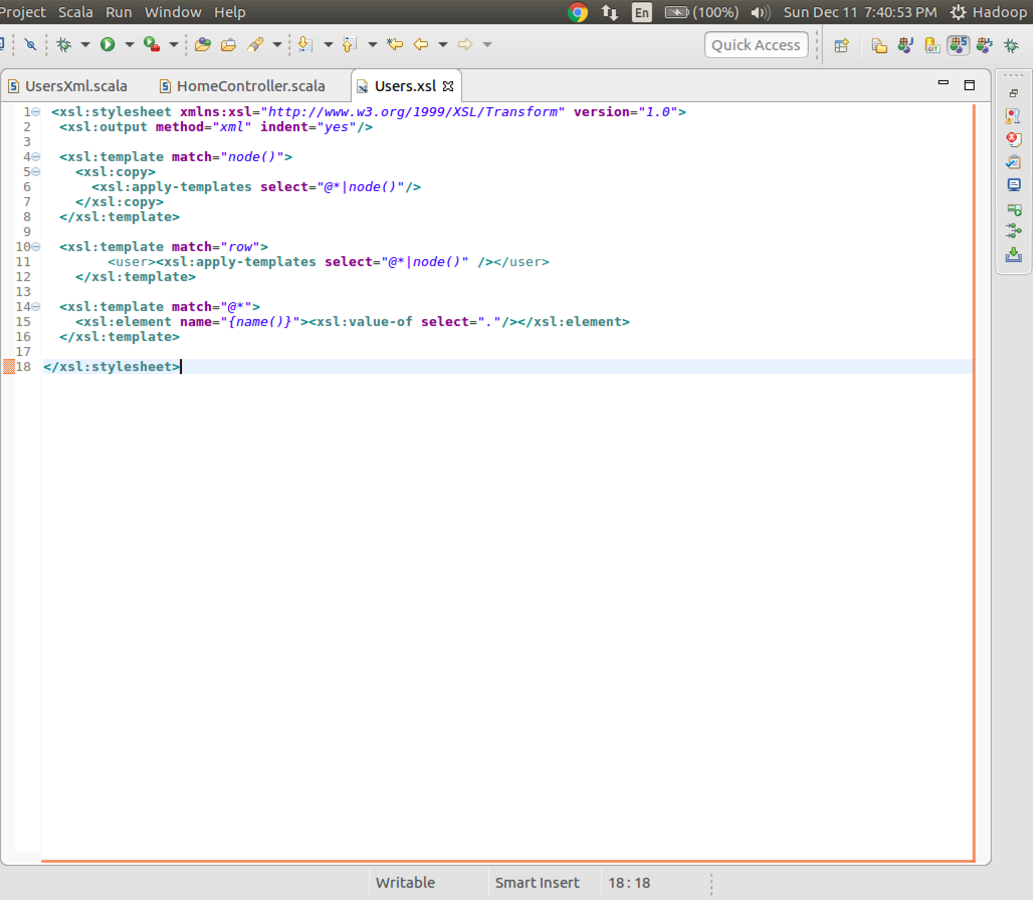This screenshot has height=900, width=1033.
Task: Click the Skip All Breakpoints icon
Action: [30, 44]
